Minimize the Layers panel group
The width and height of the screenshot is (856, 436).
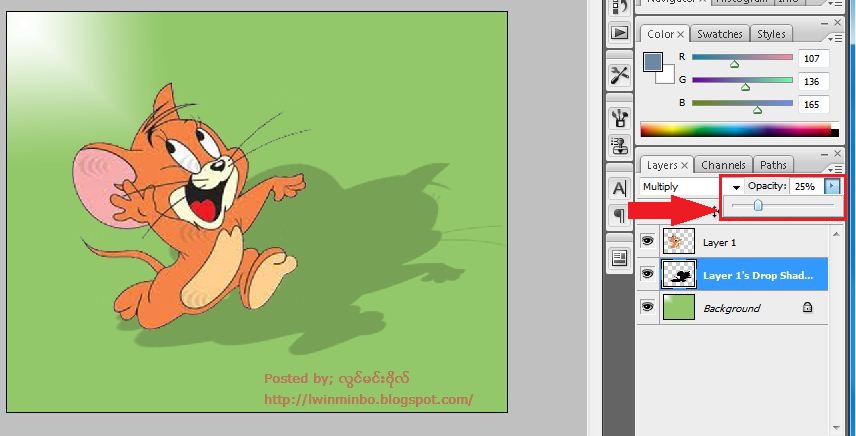[824, 154]
